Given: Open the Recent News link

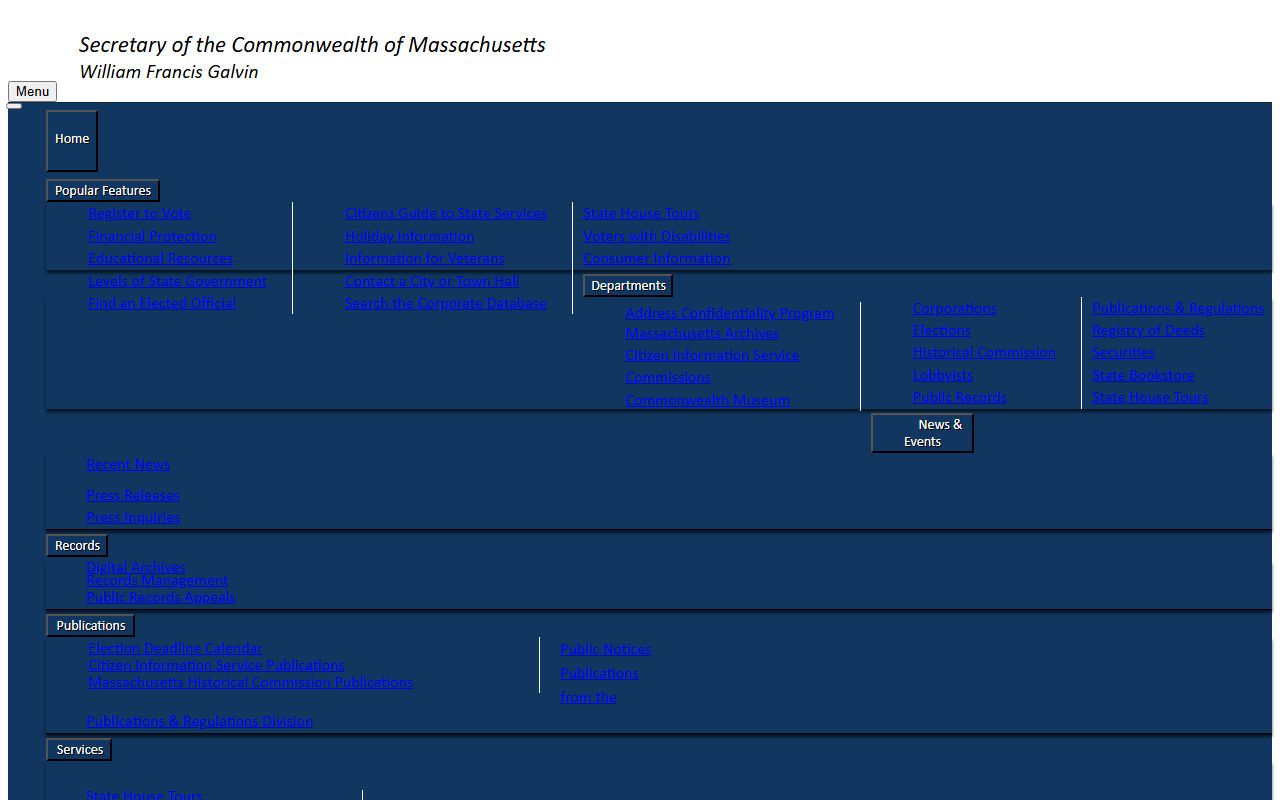Looking at the screenshot, I should [x=128, y=464].
